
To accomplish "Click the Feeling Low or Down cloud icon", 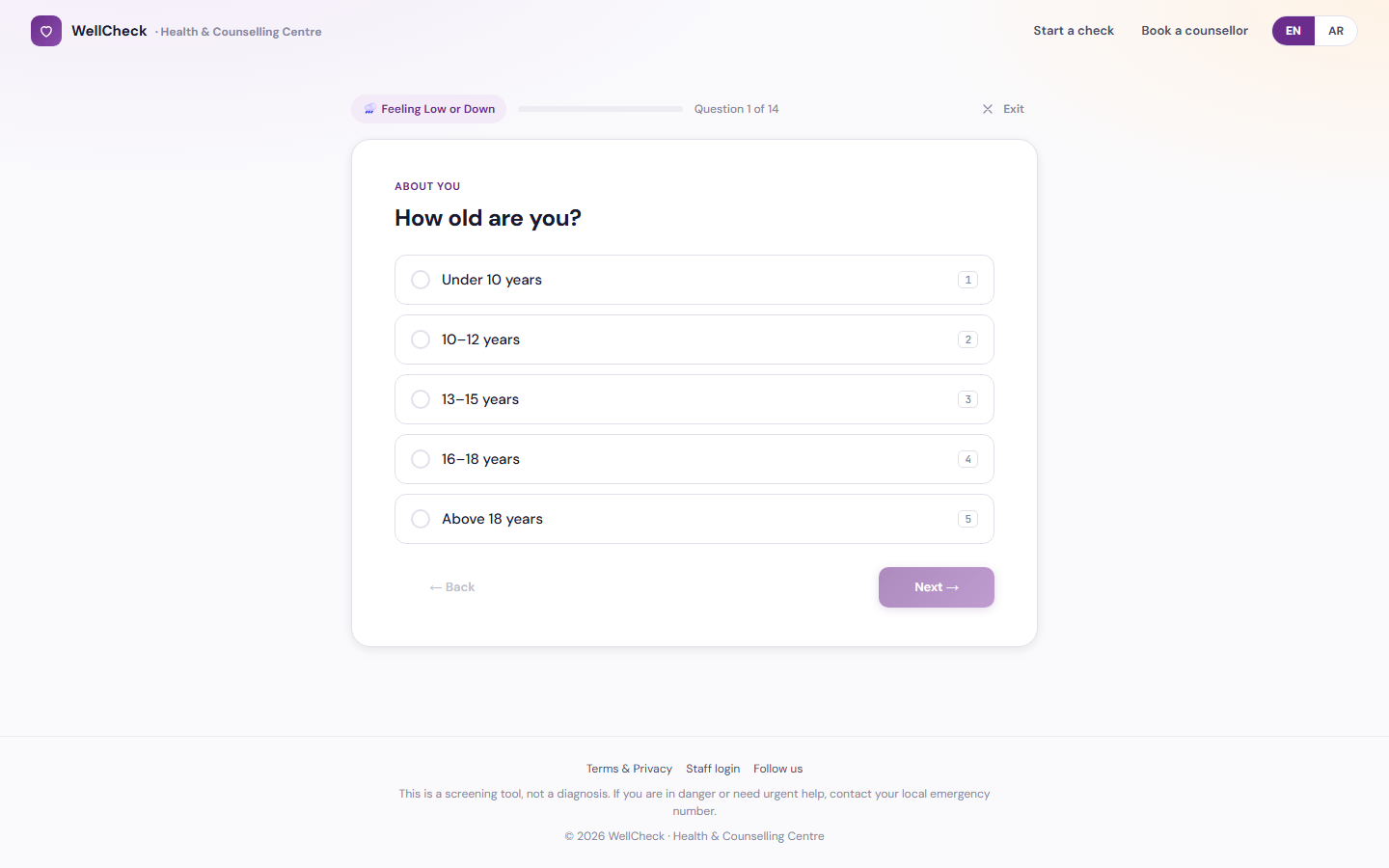I will click(369, 109).
